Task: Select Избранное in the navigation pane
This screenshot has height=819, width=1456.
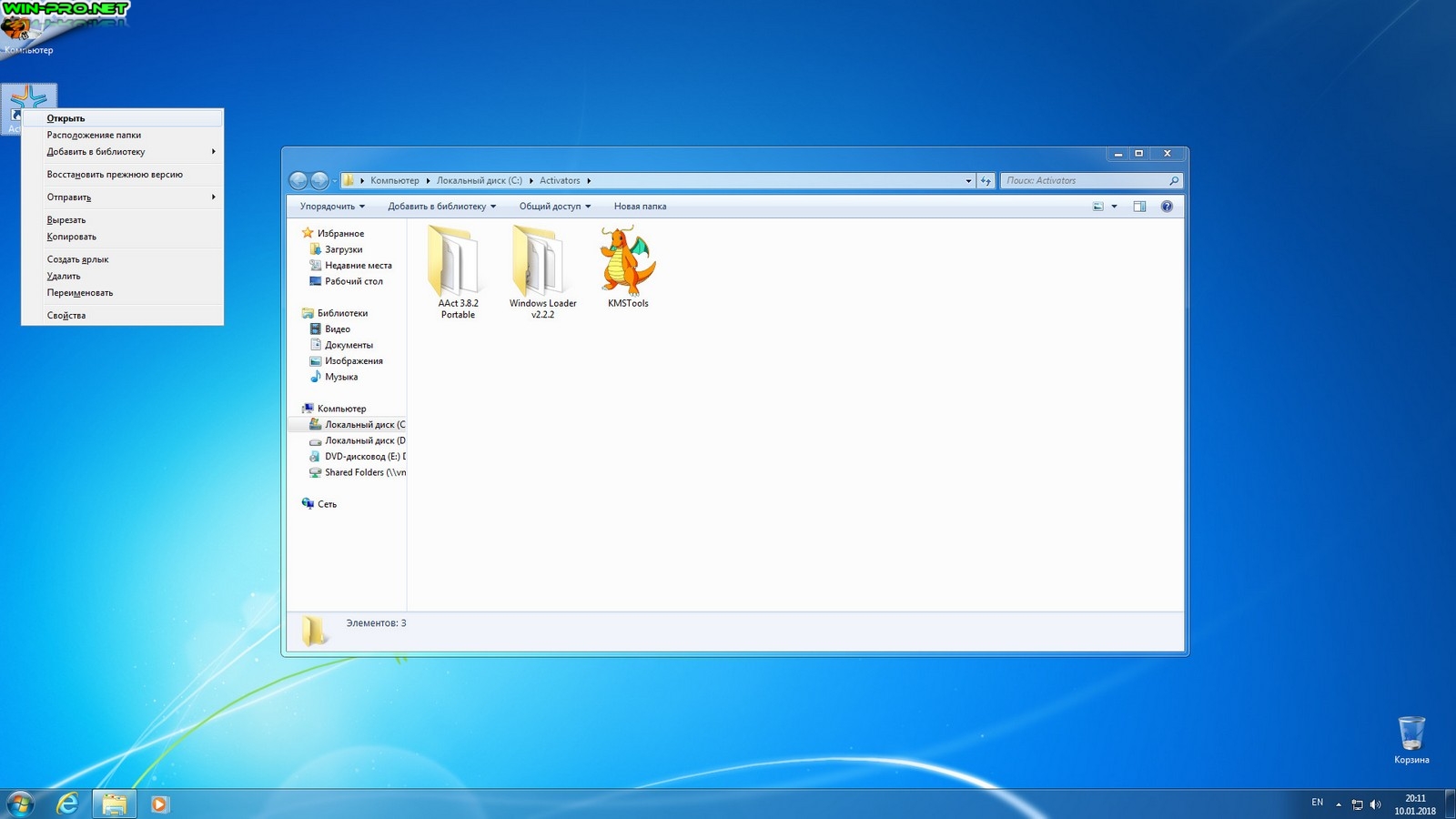Action: [340, 234]
